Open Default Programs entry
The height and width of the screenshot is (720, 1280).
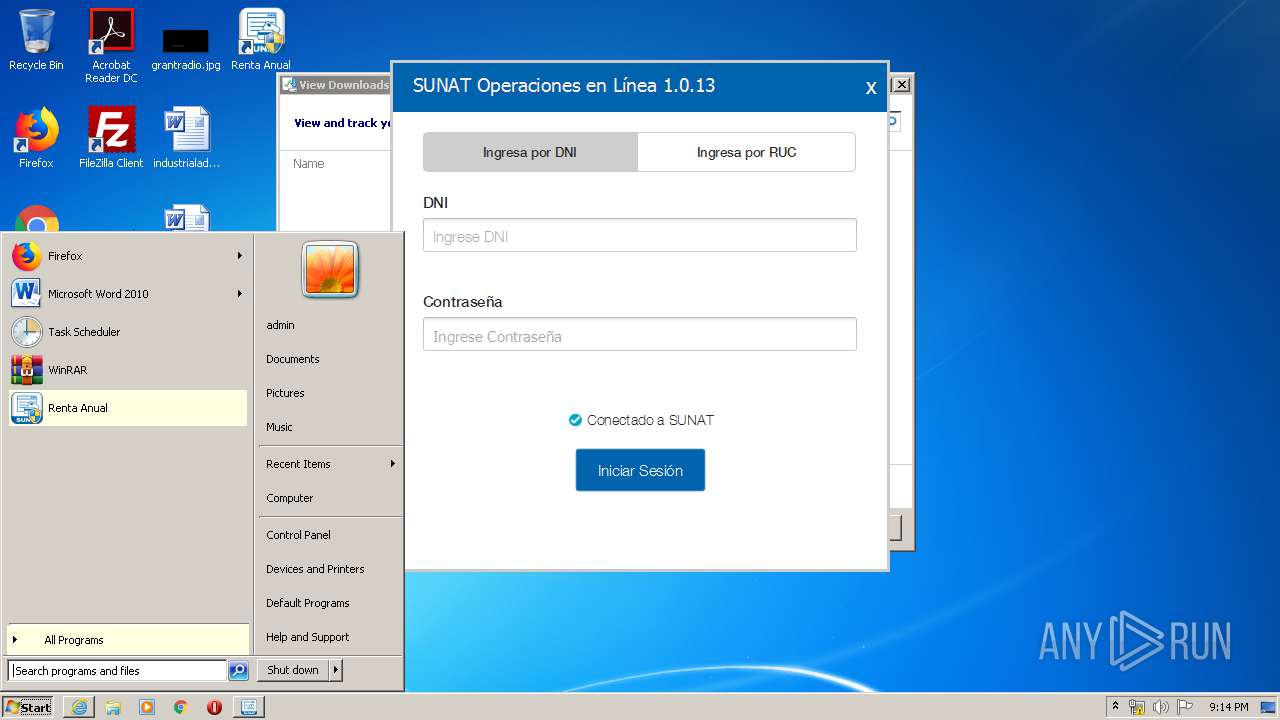[x=308, y=603]
